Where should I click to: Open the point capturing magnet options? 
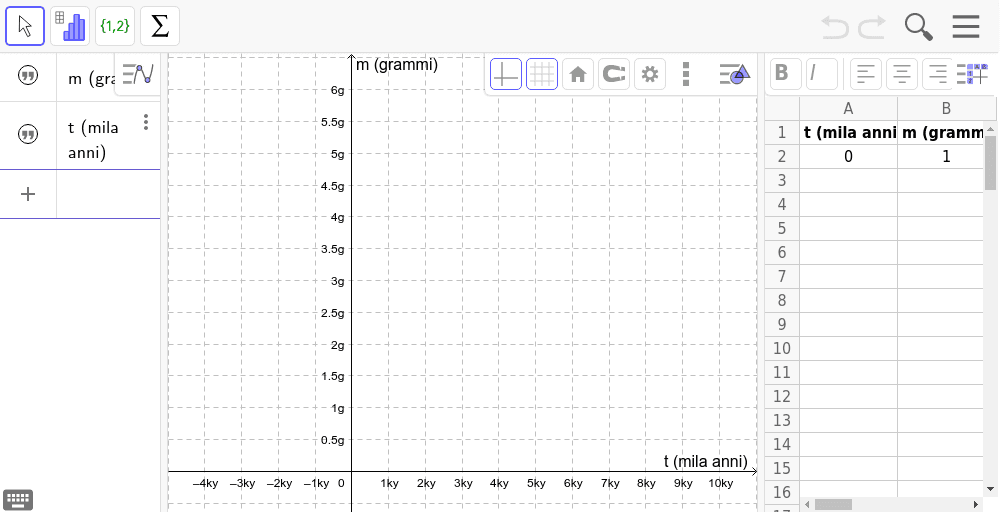614,75
